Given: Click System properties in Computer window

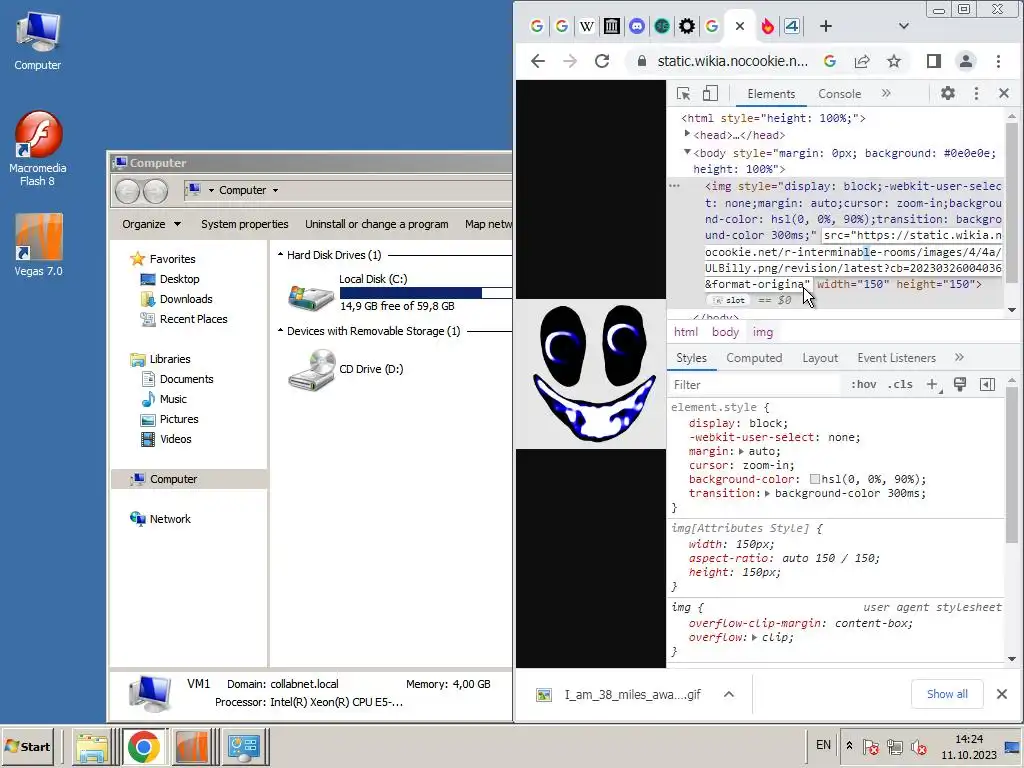Looking at the screenshot, I should (244, 224).
